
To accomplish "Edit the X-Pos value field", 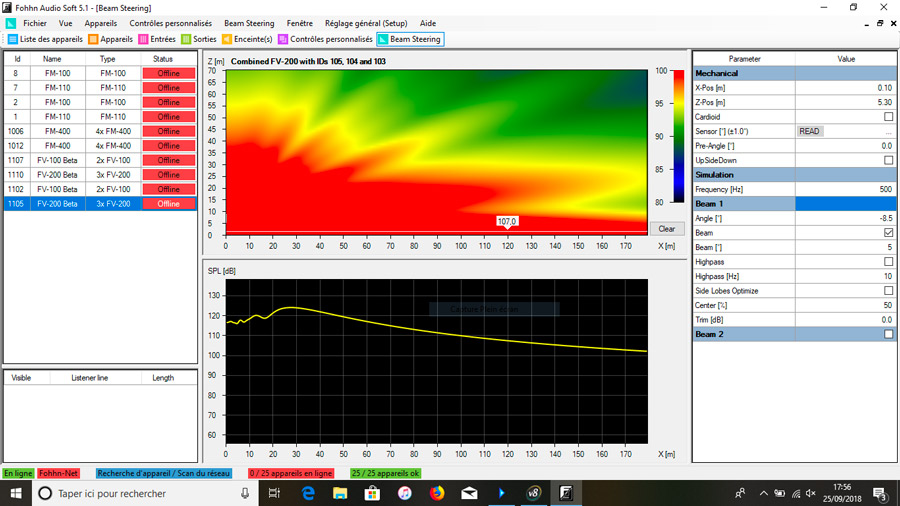I will tap(845, 88).
